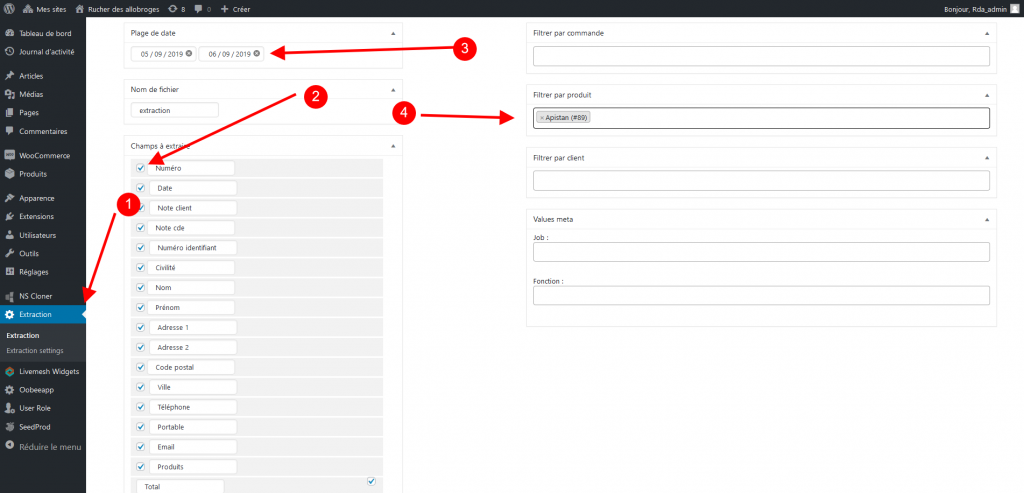Clear the 05/09/2019 start date
Image resolution: width=1024 pixels, height=493 pixels.
188,53
